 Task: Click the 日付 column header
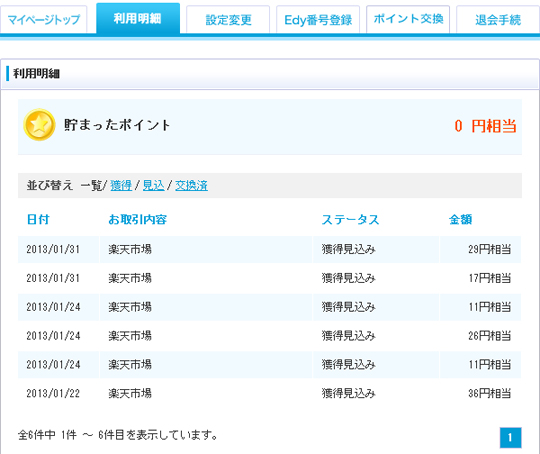coord(38,219)
